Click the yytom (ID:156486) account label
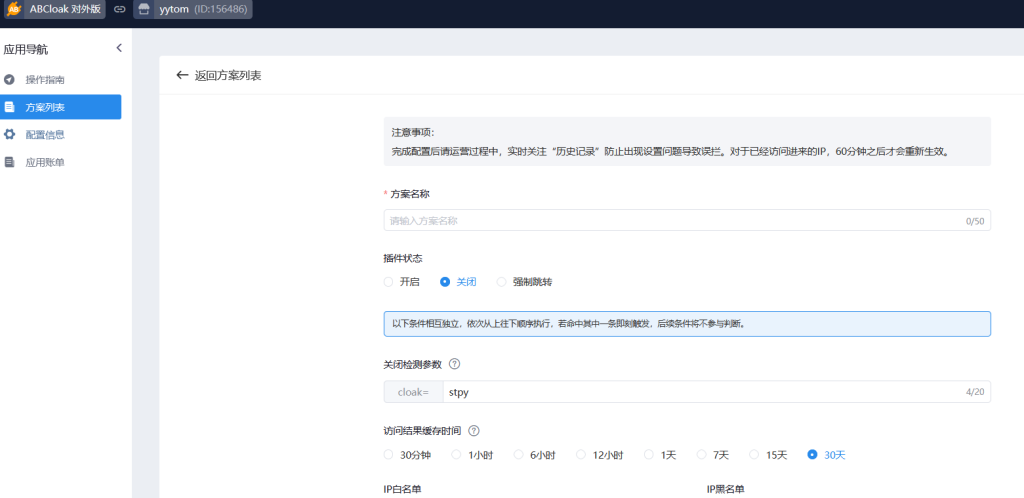 click(x=203, y=10)
